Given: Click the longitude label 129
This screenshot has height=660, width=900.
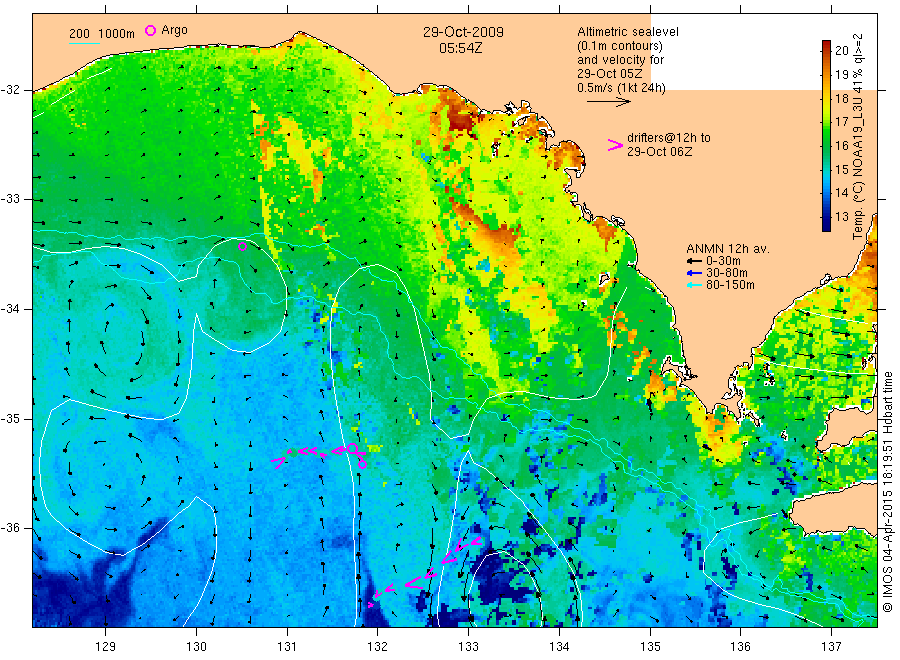Looking at the screenshot, I should (106, 647).
